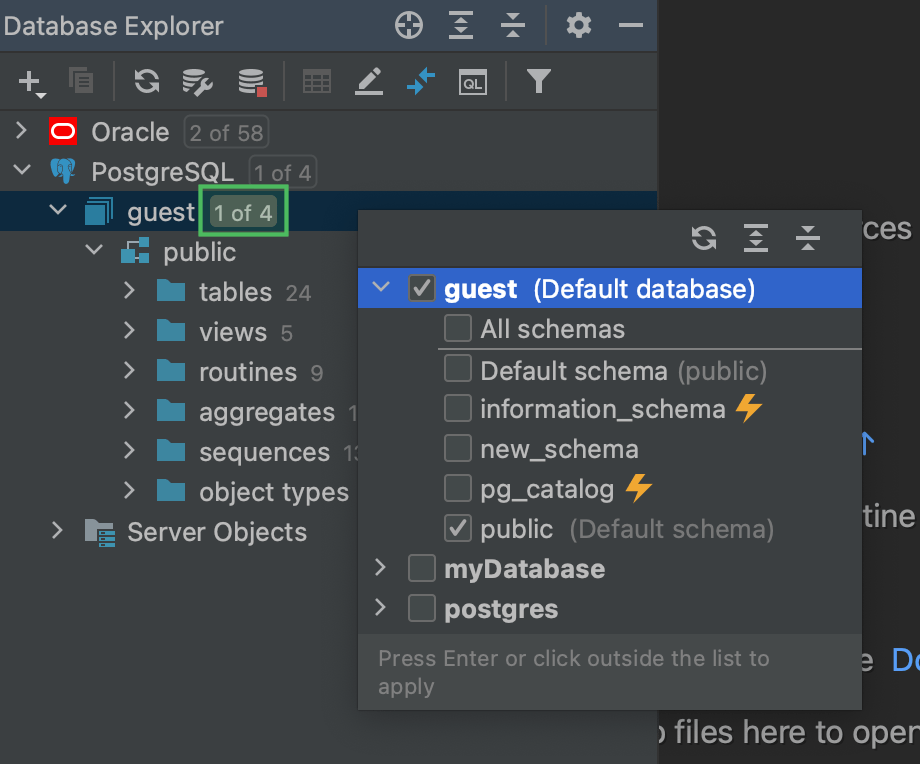Screen dimensions: 920x764
Task: Add a new data source
Action: tap(30, 81)
